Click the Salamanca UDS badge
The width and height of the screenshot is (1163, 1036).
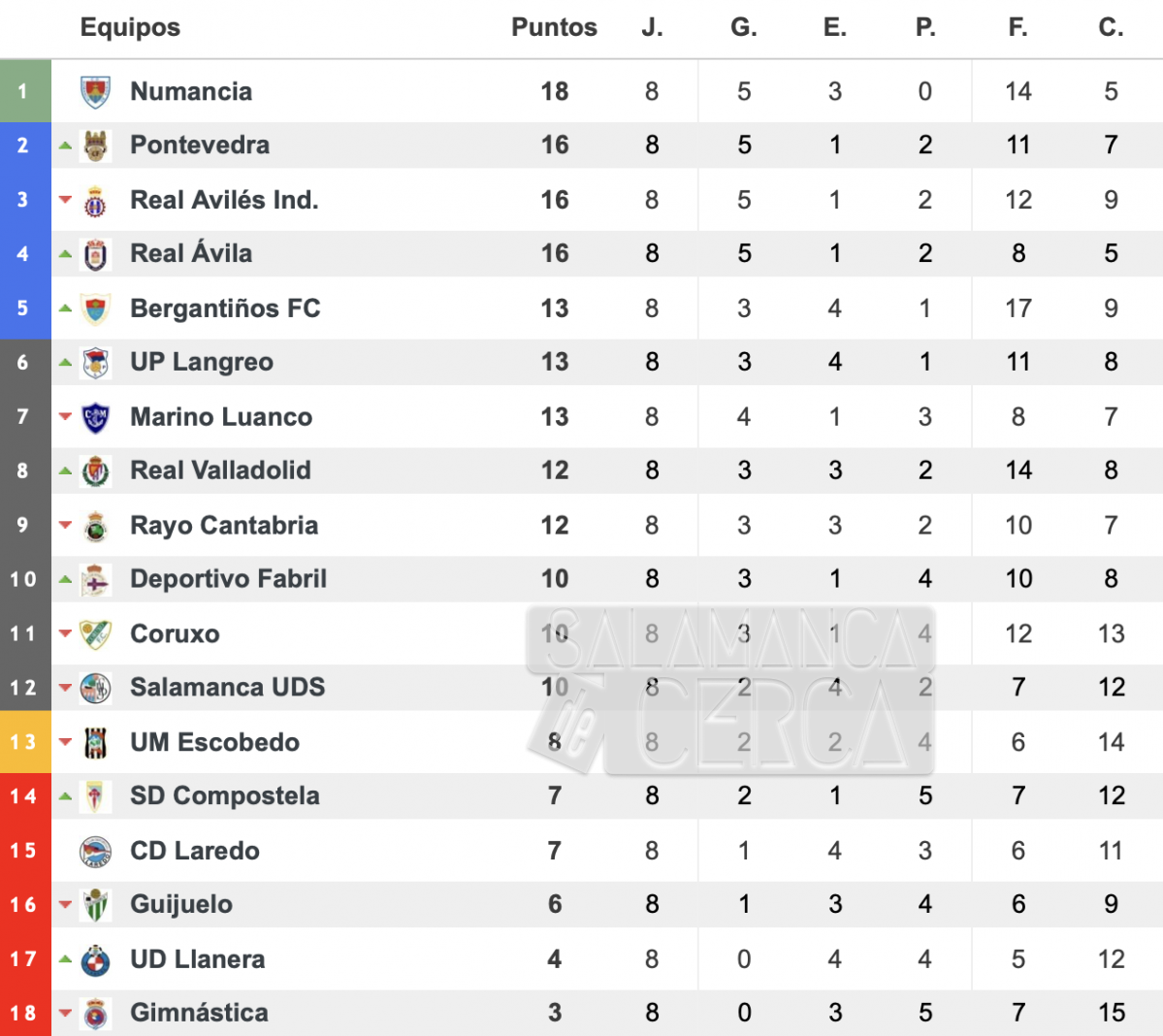[96, 688]
